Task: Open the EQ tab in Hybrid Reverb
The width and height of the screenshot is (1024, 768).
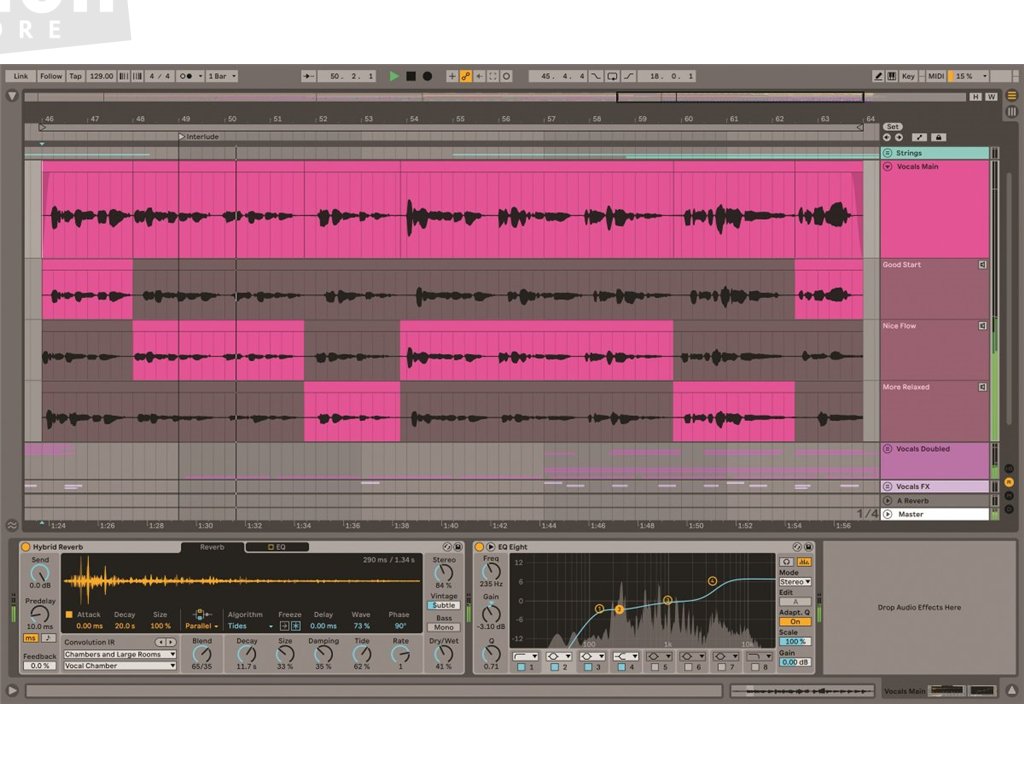Action: 276,547
